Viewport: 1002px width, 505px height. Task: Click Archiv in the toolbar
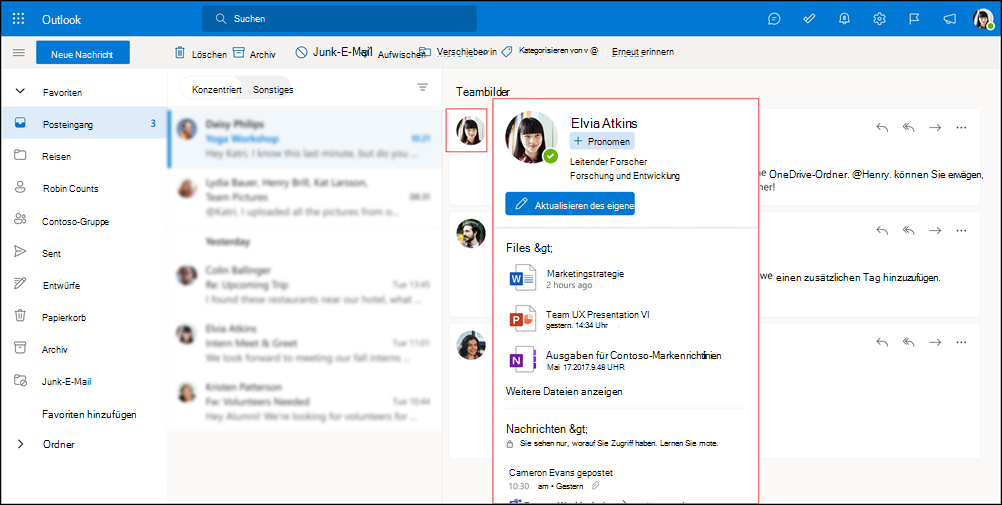(254, 54)
